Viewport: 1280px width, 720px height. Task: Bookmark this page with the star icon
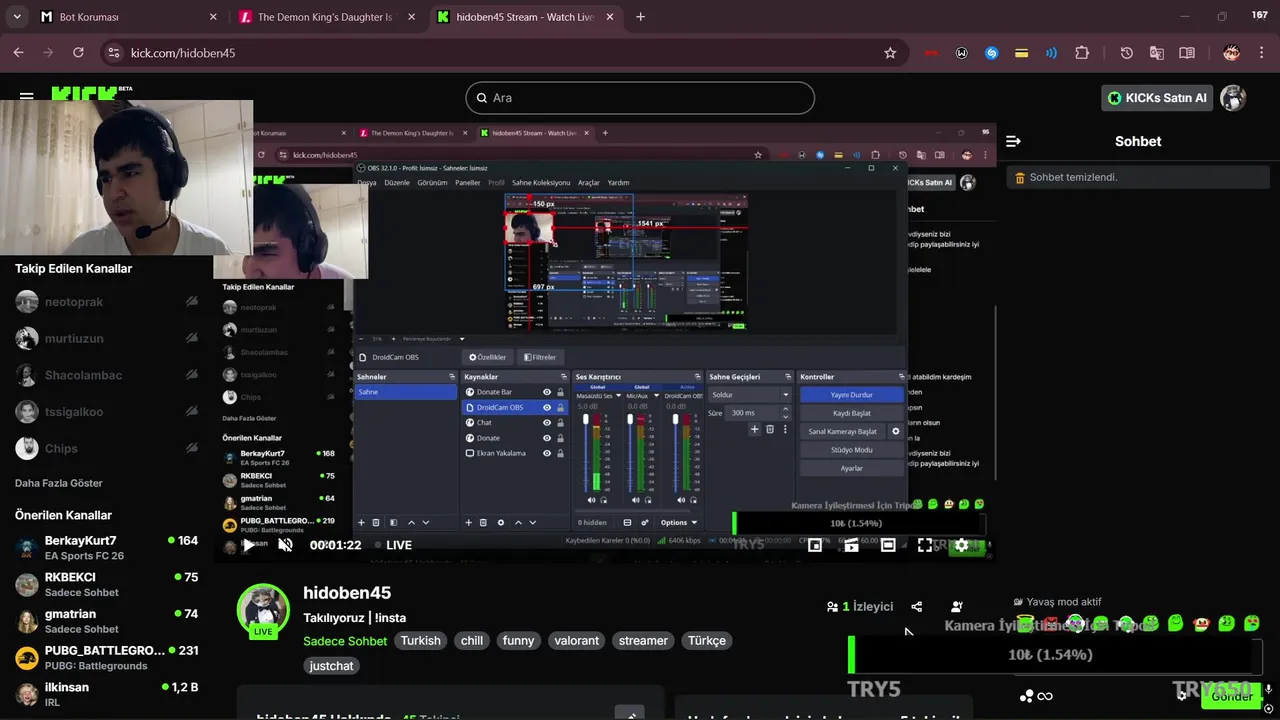[x=890, y=53]
